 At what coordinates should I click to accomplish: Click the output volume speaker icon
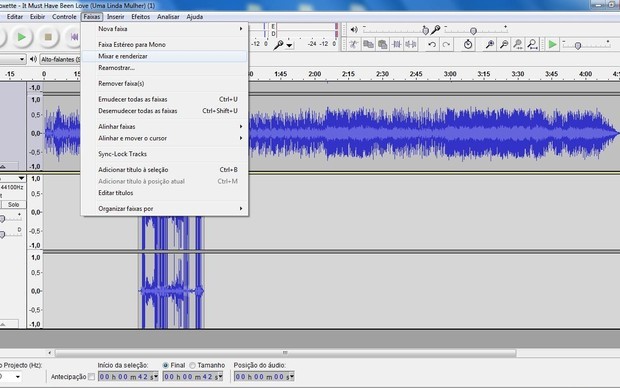354,29
